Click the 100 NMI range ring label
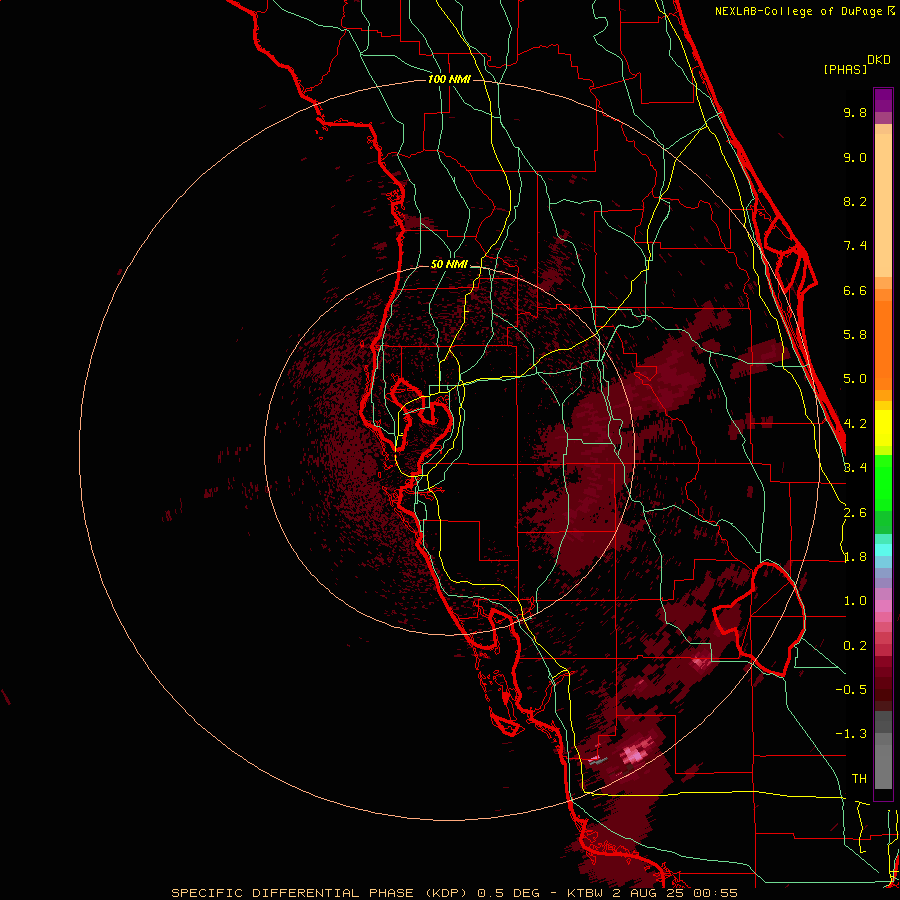 [x=449, y=79]
